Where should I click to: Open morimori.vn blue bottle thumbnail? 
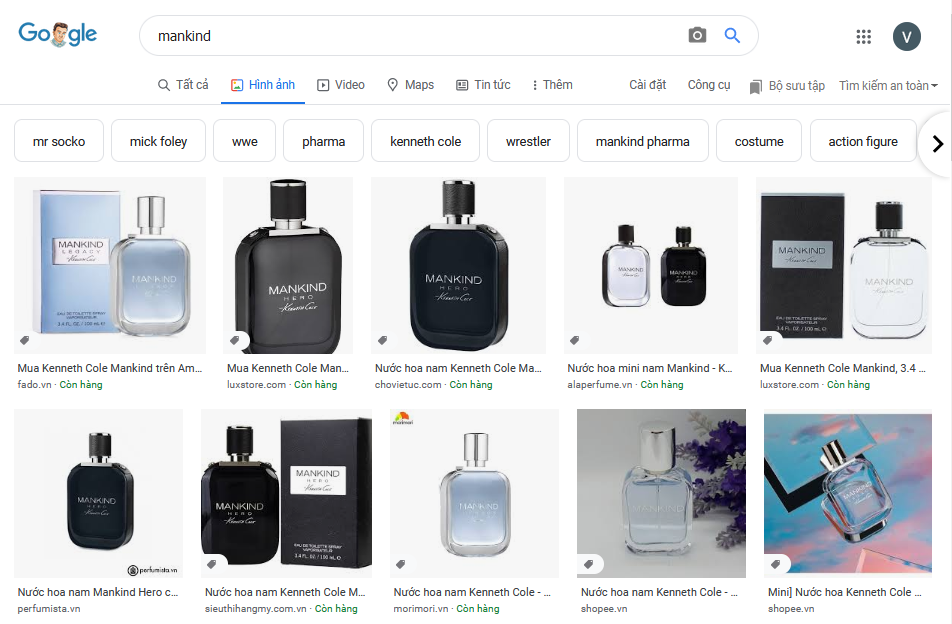[x=474, y=493]
